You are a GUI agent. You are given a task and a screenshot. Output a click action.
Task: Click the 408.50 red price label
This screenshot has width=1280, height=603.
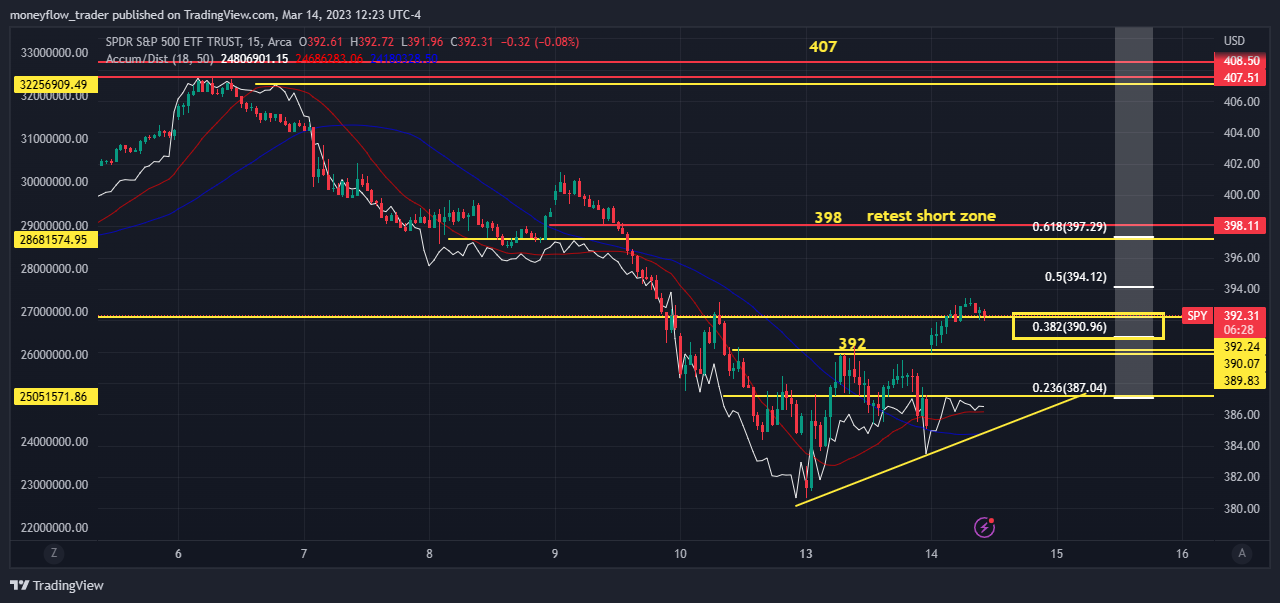tap(1239, 62)
